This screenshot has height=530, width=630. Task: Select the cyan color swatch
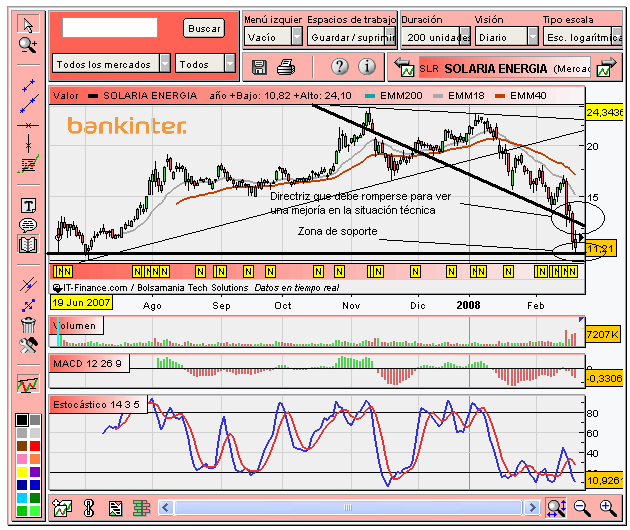tap(22, 498)
